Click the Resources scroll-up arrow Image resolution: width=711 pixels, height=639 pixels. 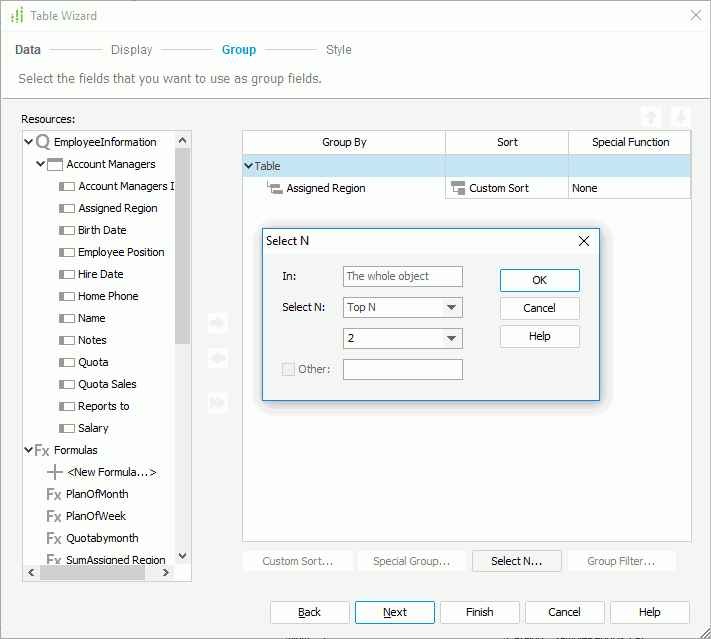click(x=183, y=140)
